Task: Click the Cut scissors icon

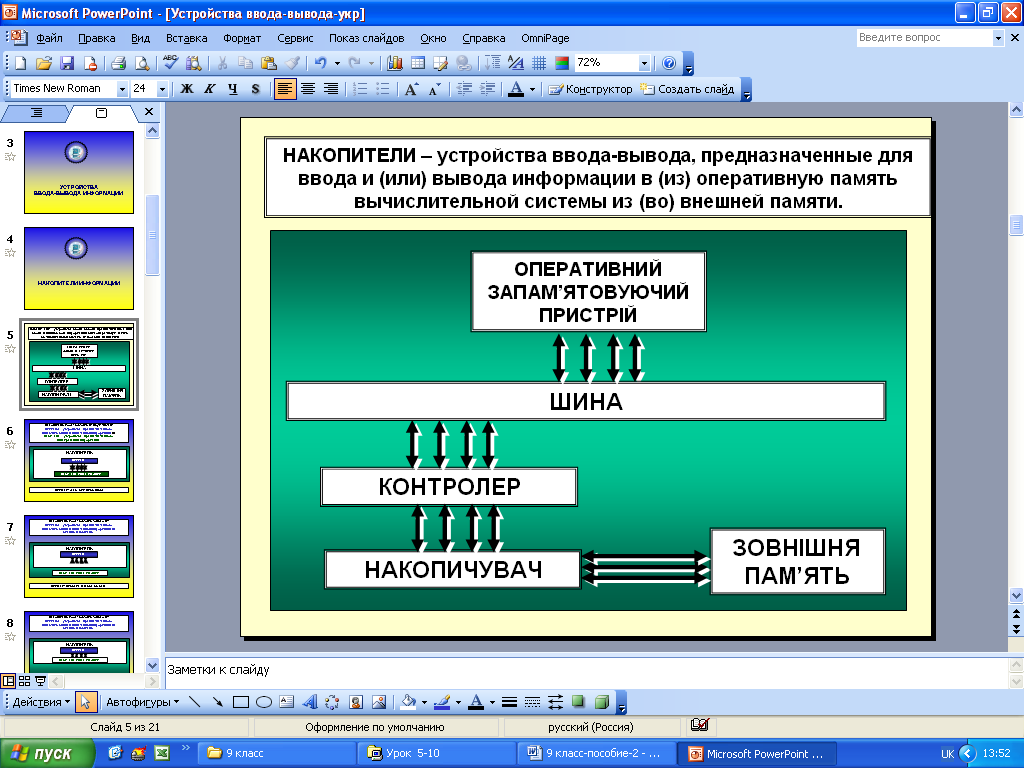Action: click(222, 63)
